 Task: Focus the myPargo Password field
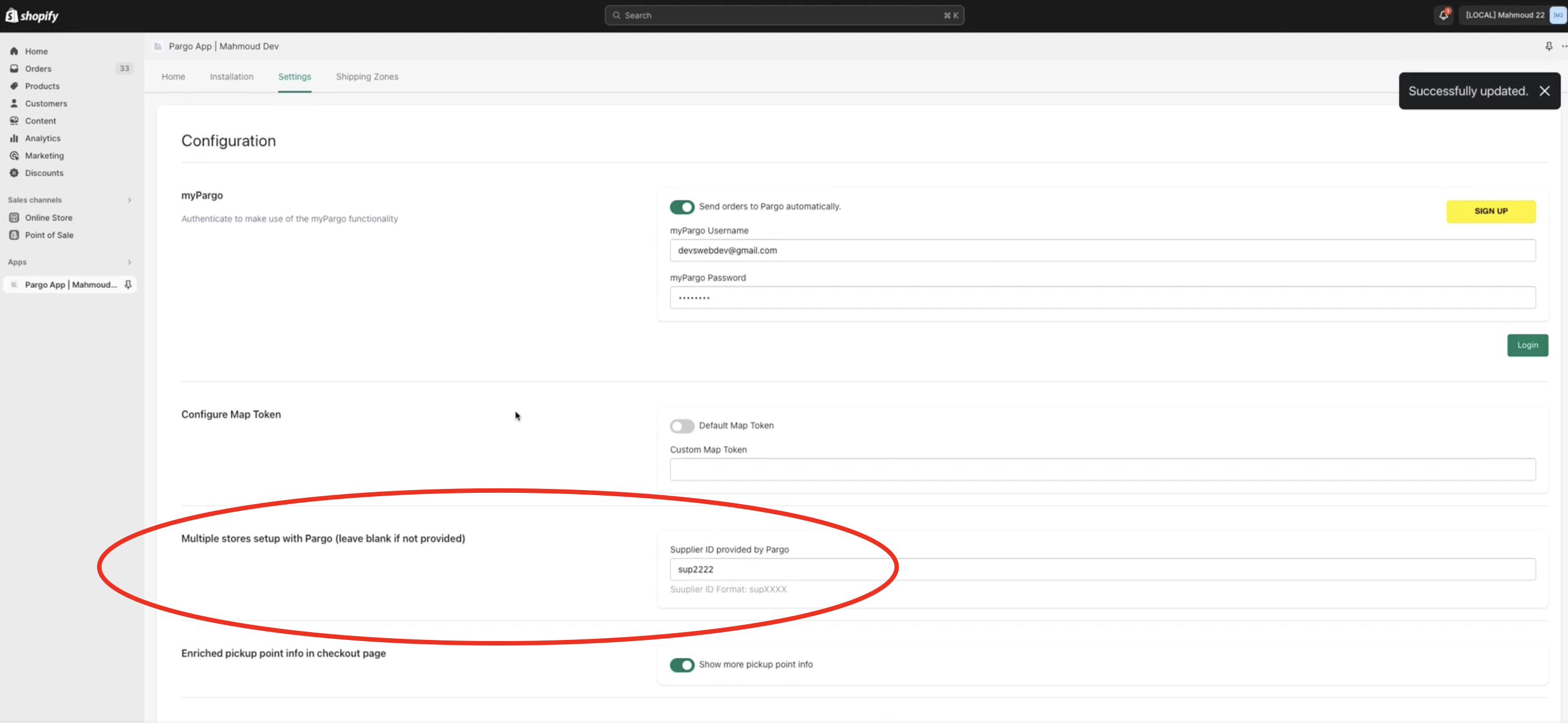point(1102,298)
